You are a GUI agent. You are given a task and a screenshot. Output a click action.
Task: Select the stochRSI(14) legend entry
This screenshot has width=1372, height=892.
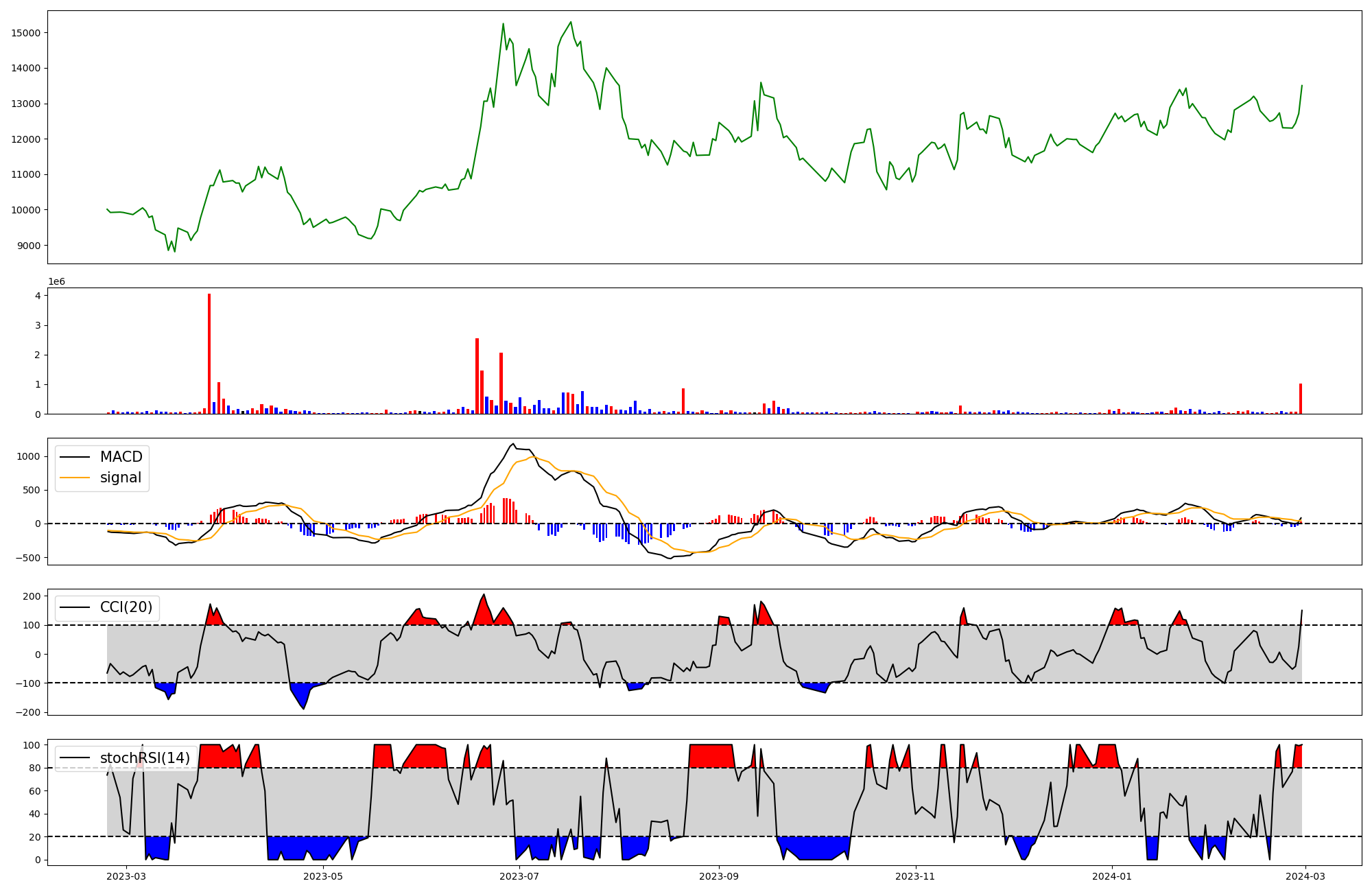coord(145,758)
